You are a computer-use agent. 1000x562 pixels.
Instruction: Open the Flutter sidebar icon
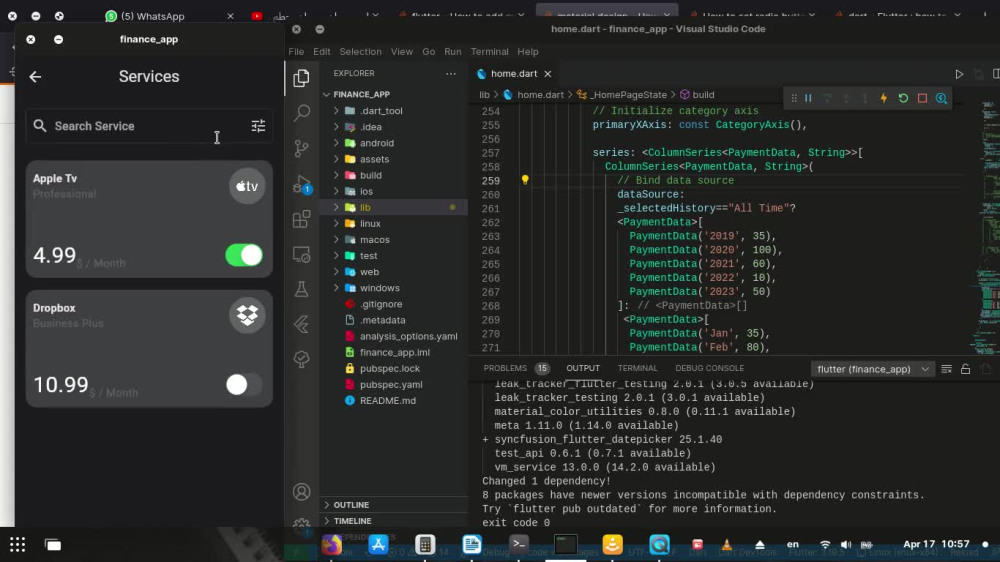click(x=301, y=324)
